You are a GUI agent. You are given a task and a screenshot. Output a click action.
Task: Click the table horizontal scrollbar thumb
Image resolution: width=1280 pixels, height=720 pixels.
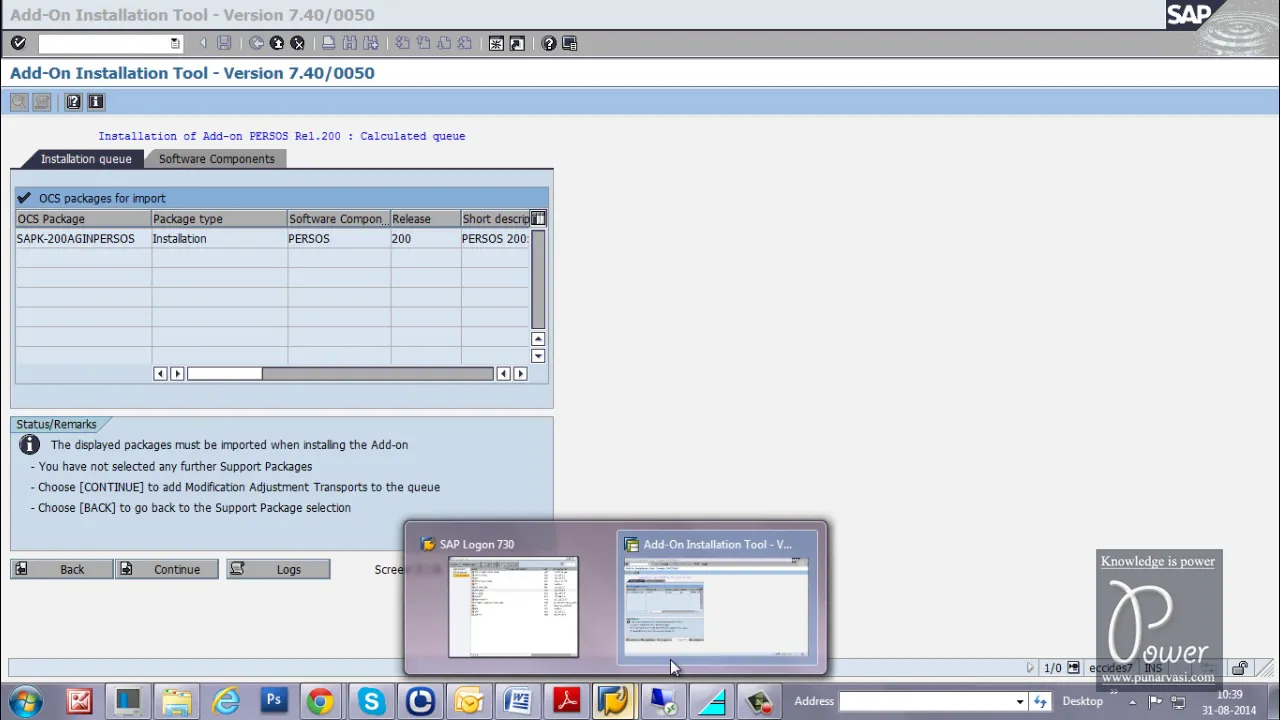pyautogui.click(x=224, y=373)
